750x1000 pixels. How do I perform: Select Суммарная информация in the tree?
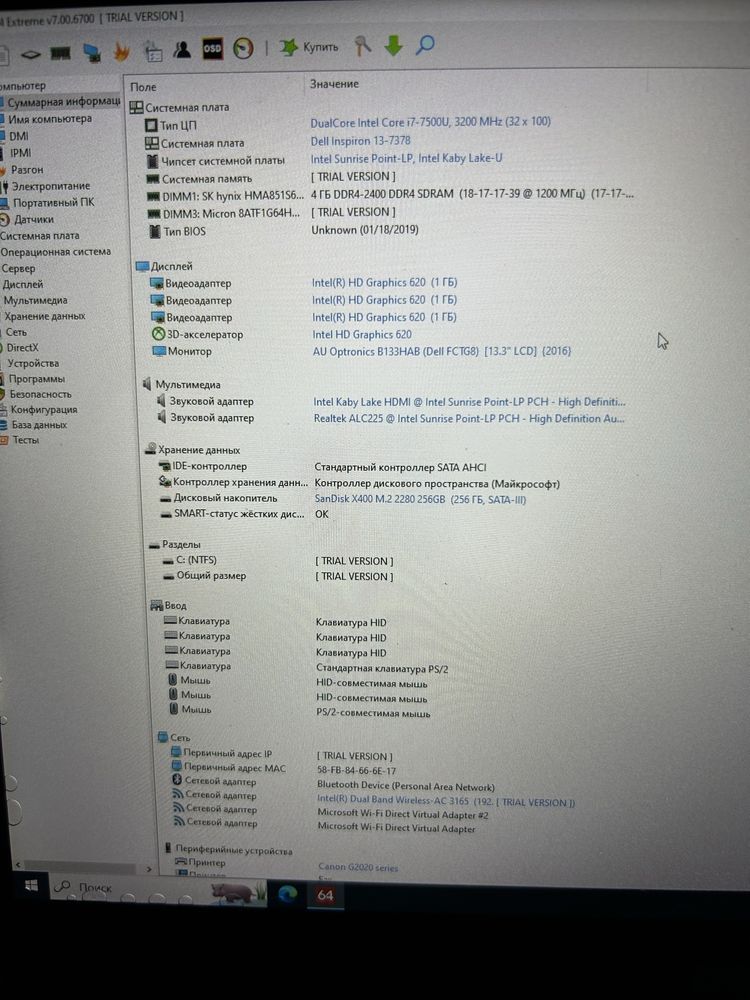64,102
